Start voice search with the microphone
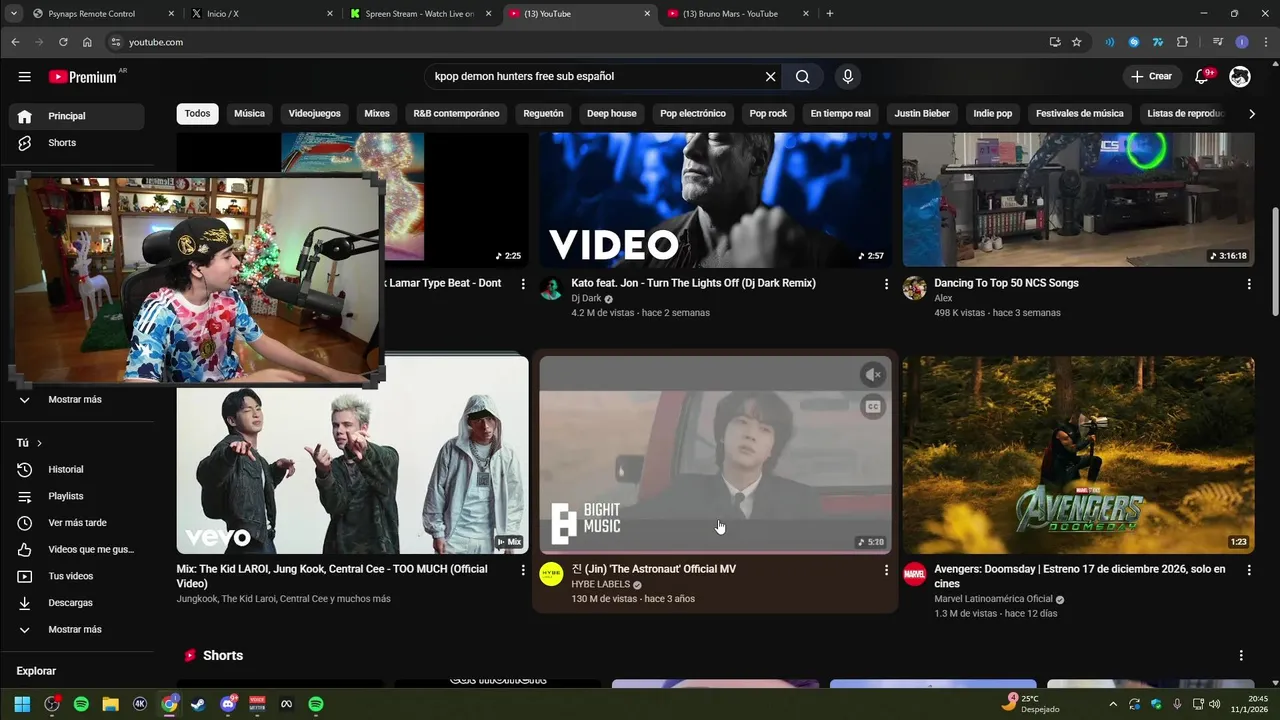Image resolution: width=1280 pixels, height=720 pixels. [x=847, y=77]
